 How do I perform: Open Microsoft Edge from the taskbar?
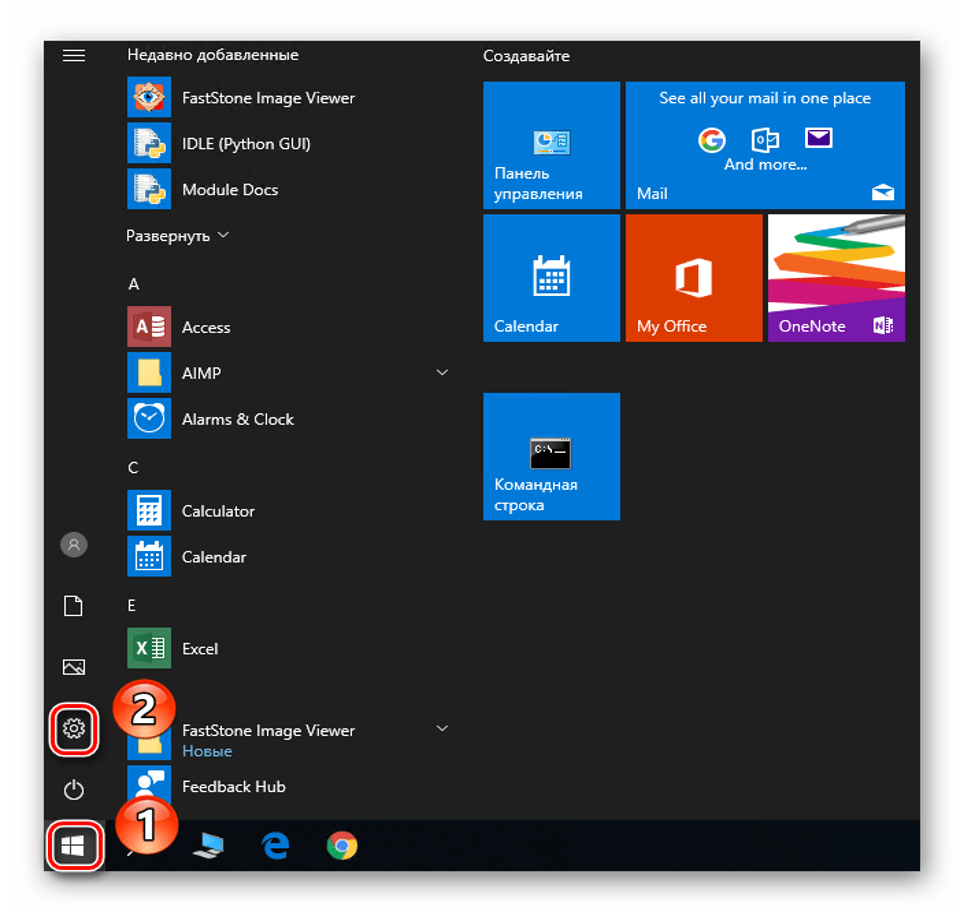(x=275, y=847)
